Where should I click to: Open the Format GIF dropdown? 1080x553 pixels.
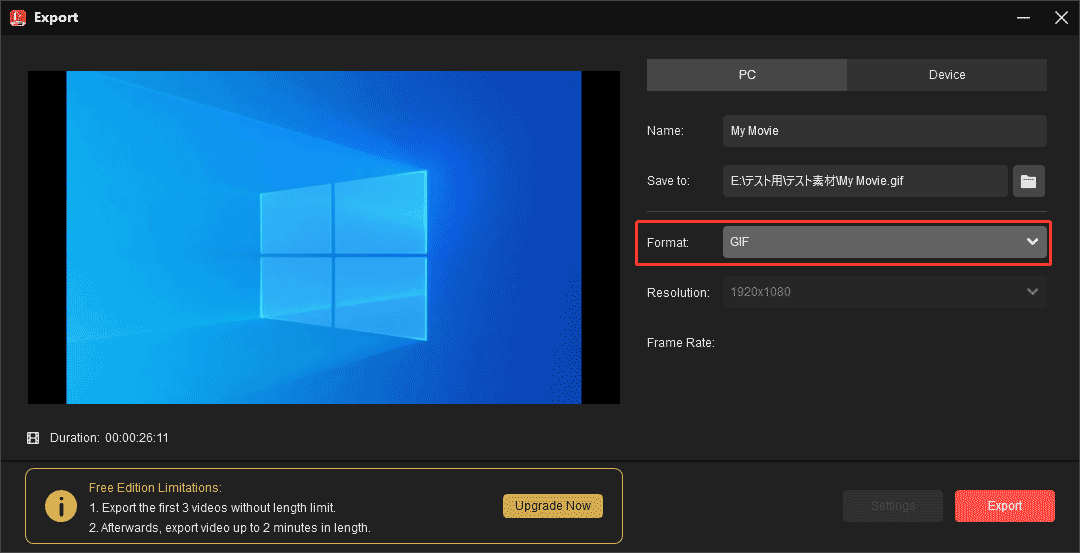884,242
